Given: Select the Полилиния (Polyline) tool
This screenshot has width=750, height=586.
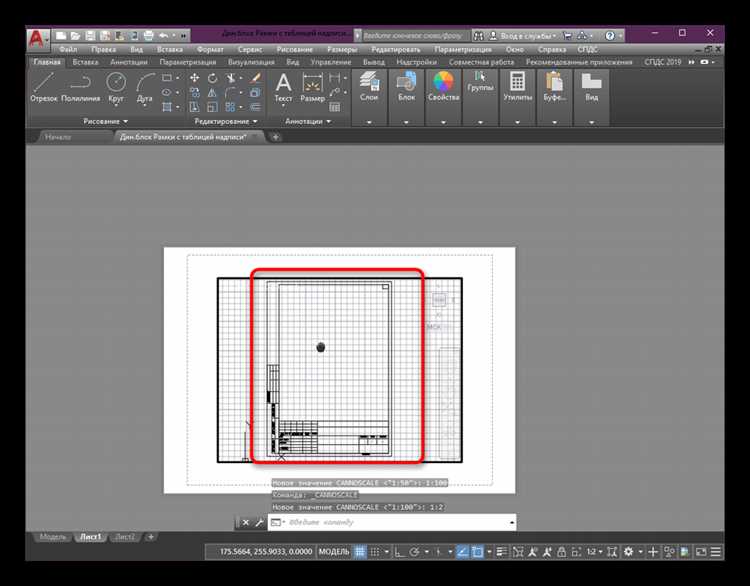Looking at the screenshot, I should pos(81,87).
